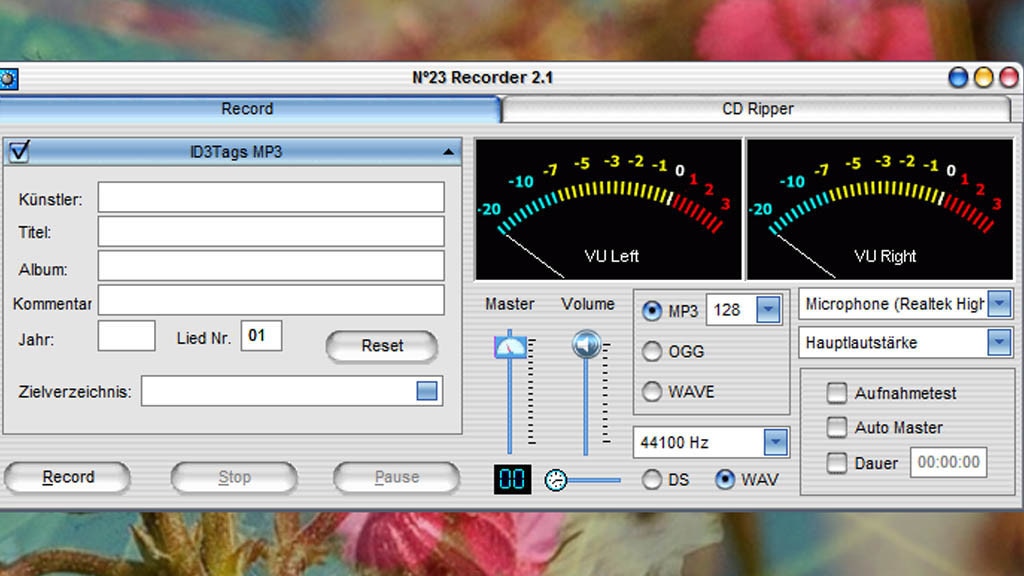
Task: Switch to the Record tab
Action: click(x=247, y=109)
